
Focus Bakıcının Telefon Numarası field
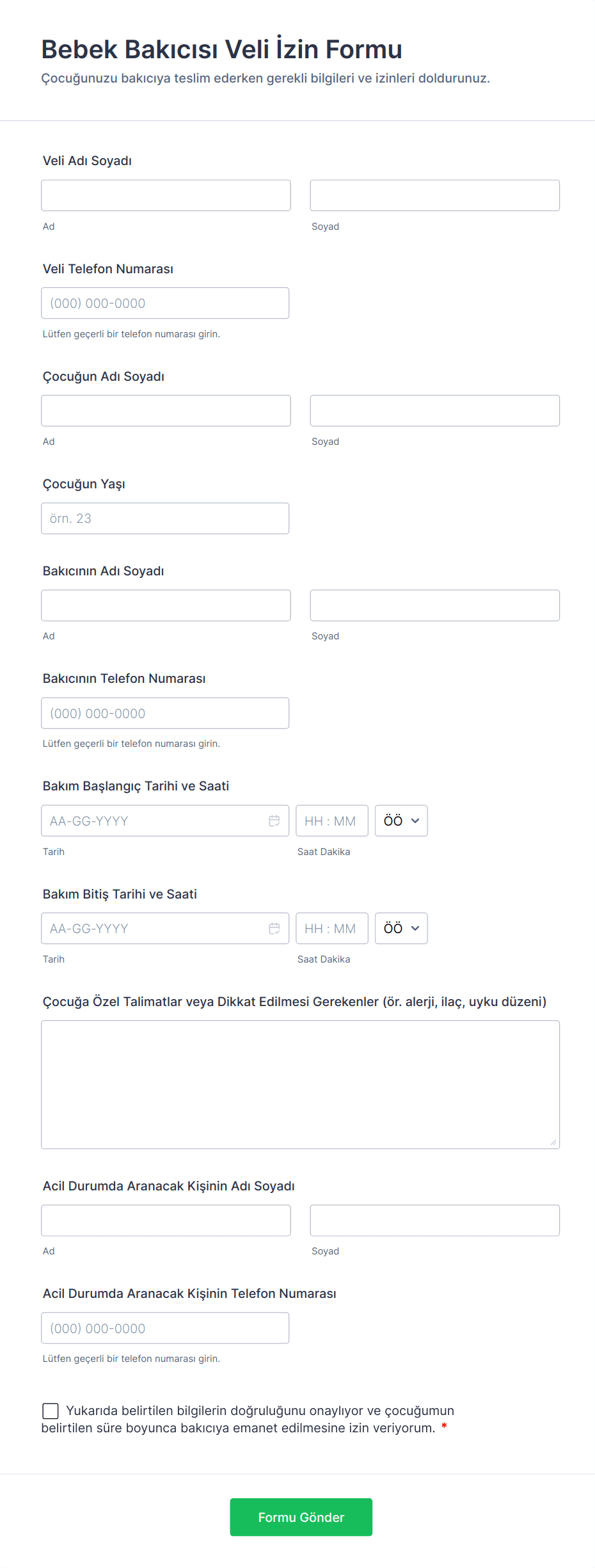pos(165,713)
